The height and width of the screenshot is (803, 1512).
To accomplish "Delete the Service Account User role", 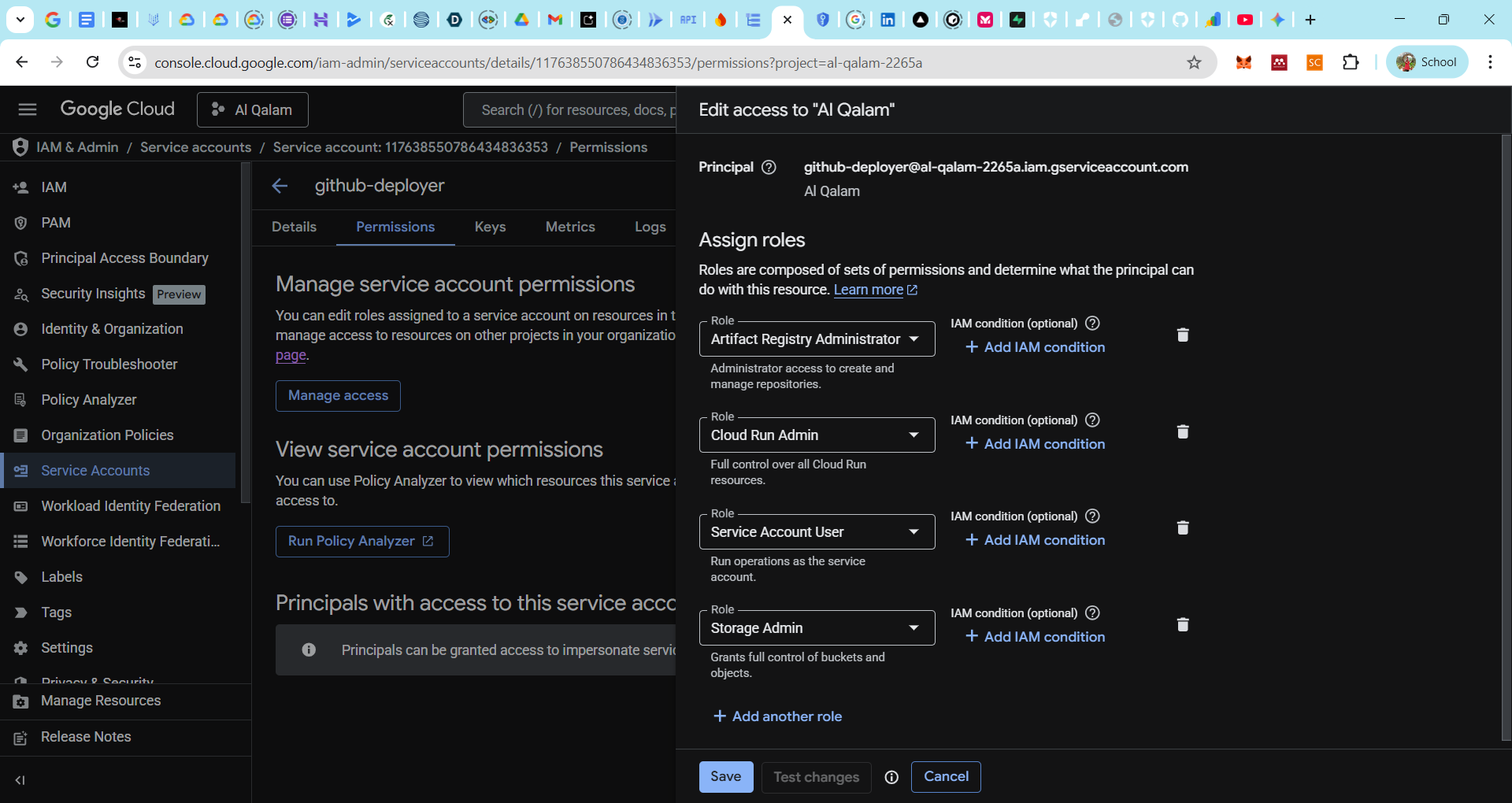I will (x=1182, y=528).
